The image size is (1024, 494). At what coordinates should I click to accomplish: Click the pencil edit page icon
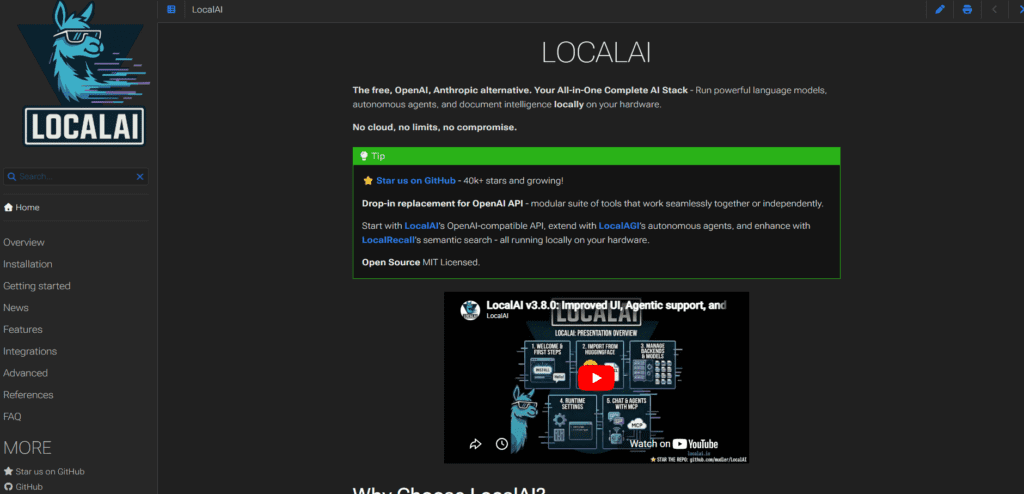(x=940, y=10)
